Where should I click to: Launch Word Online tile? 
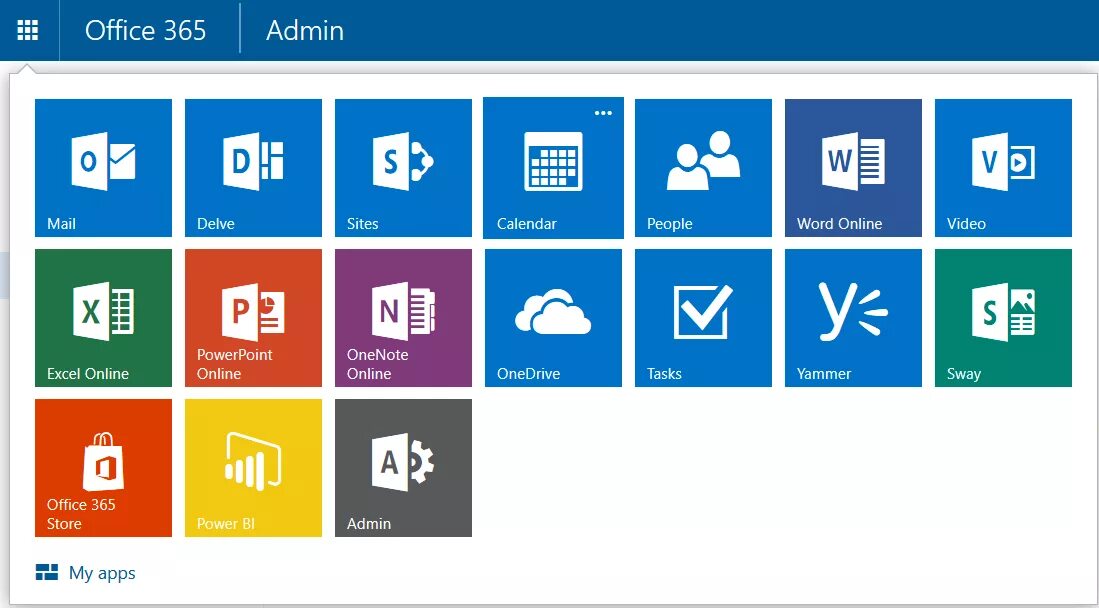(x=853, y=168)
